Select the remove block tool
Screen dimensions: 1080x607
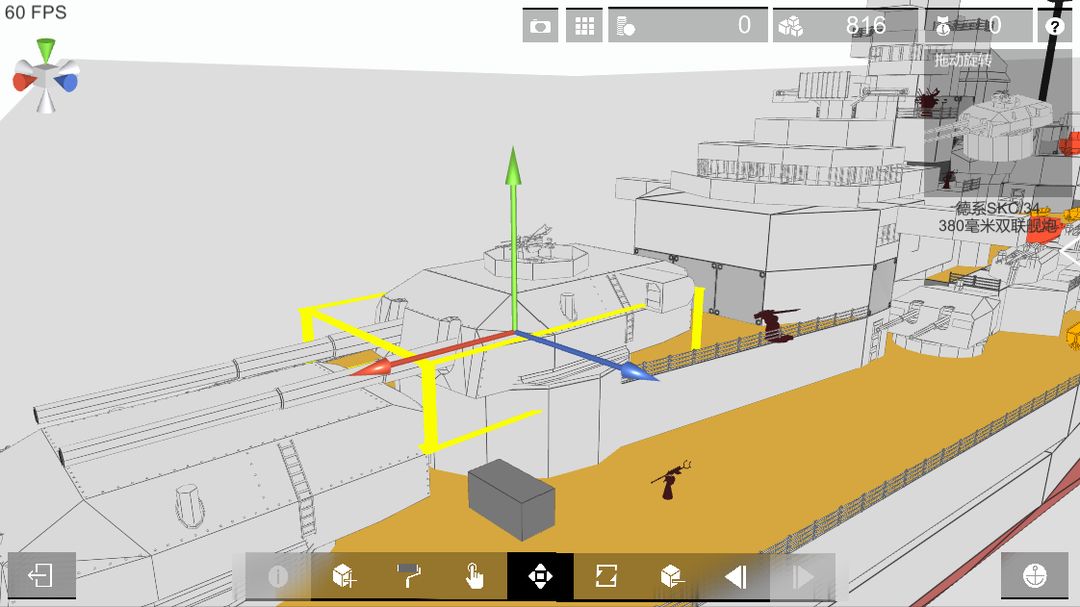pos(671,576)
